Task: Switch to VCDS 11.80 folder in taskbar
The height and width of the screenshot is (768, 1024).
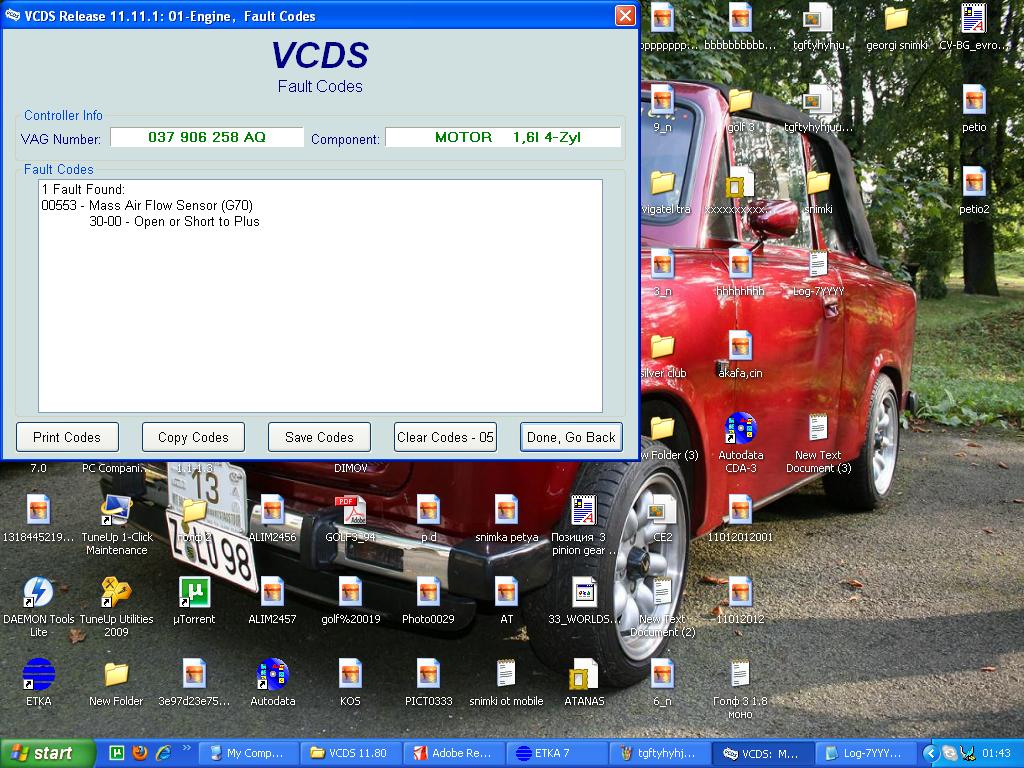Action: (350, 753)
